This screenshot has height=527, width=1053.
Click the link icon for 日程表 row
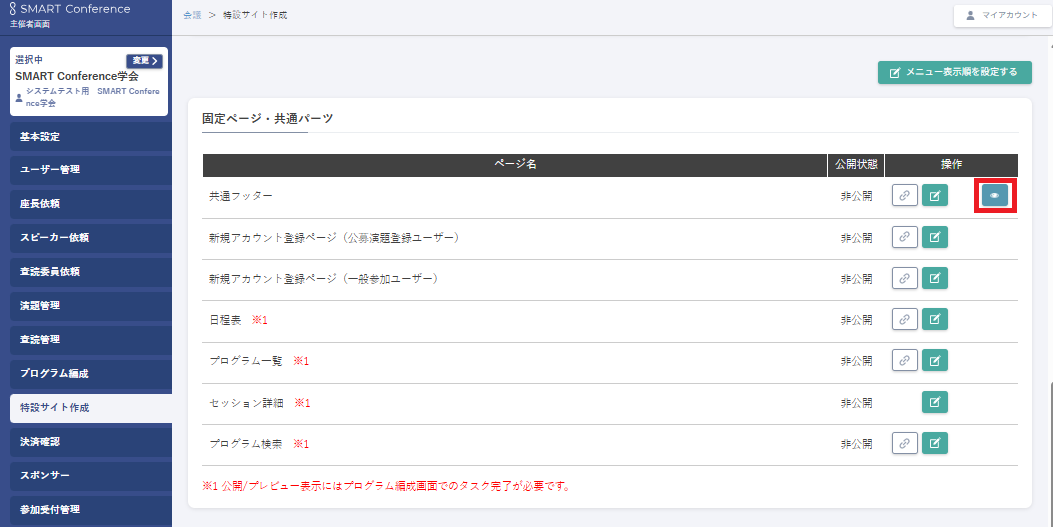coord(904,319)
